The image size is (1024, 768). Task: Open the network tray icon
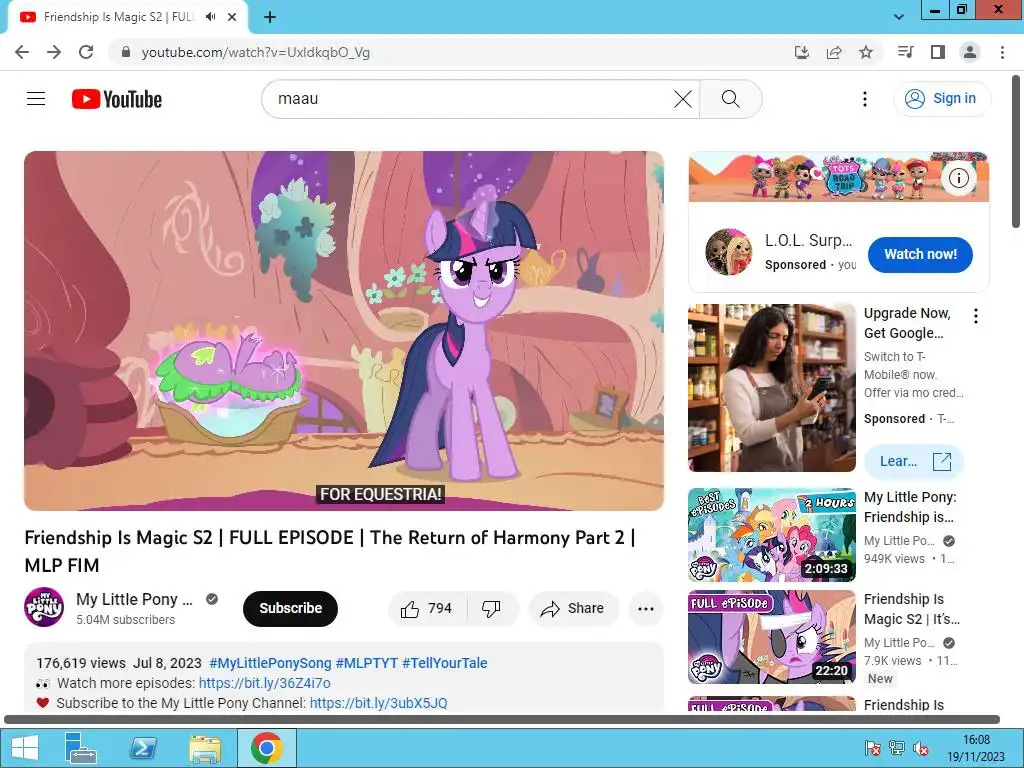pos(897,748)
